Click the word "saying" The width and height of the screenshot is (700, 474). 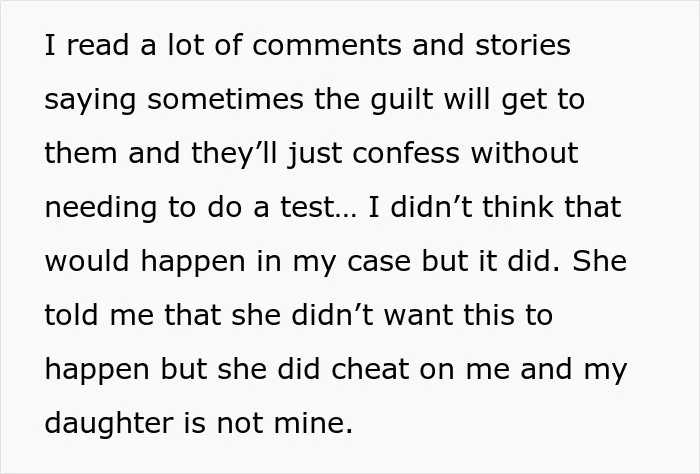(x=90, y=101)
